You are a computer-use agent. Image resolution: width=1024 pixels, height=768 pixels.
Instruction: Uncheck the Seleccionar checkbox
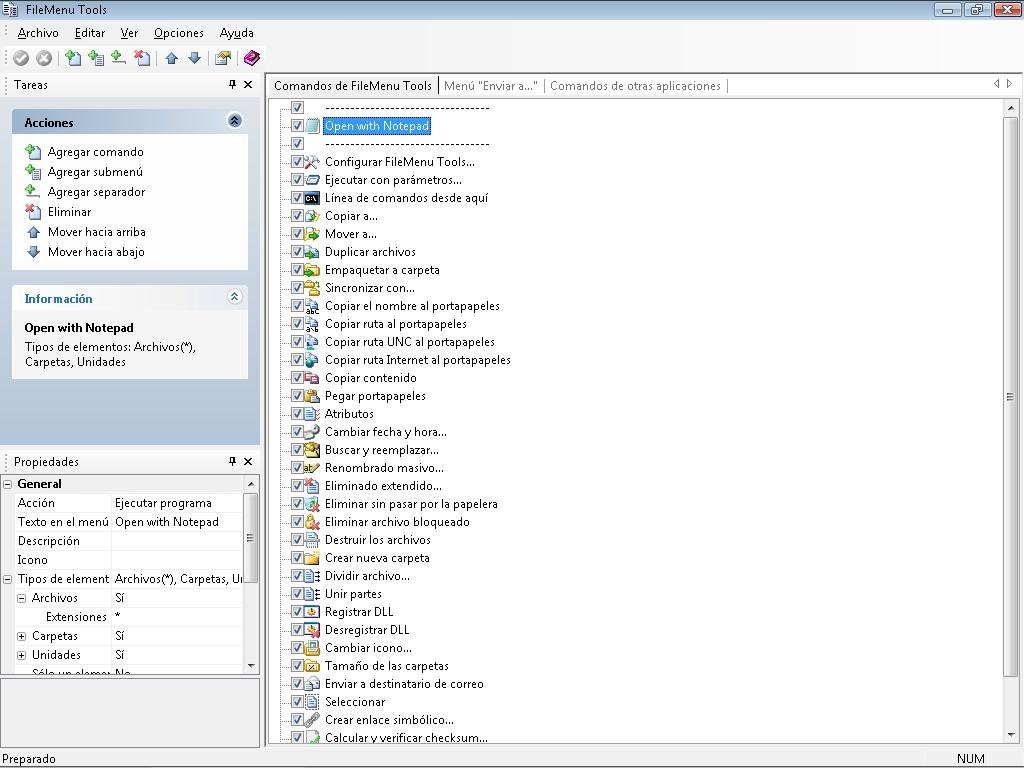(297, 701)
